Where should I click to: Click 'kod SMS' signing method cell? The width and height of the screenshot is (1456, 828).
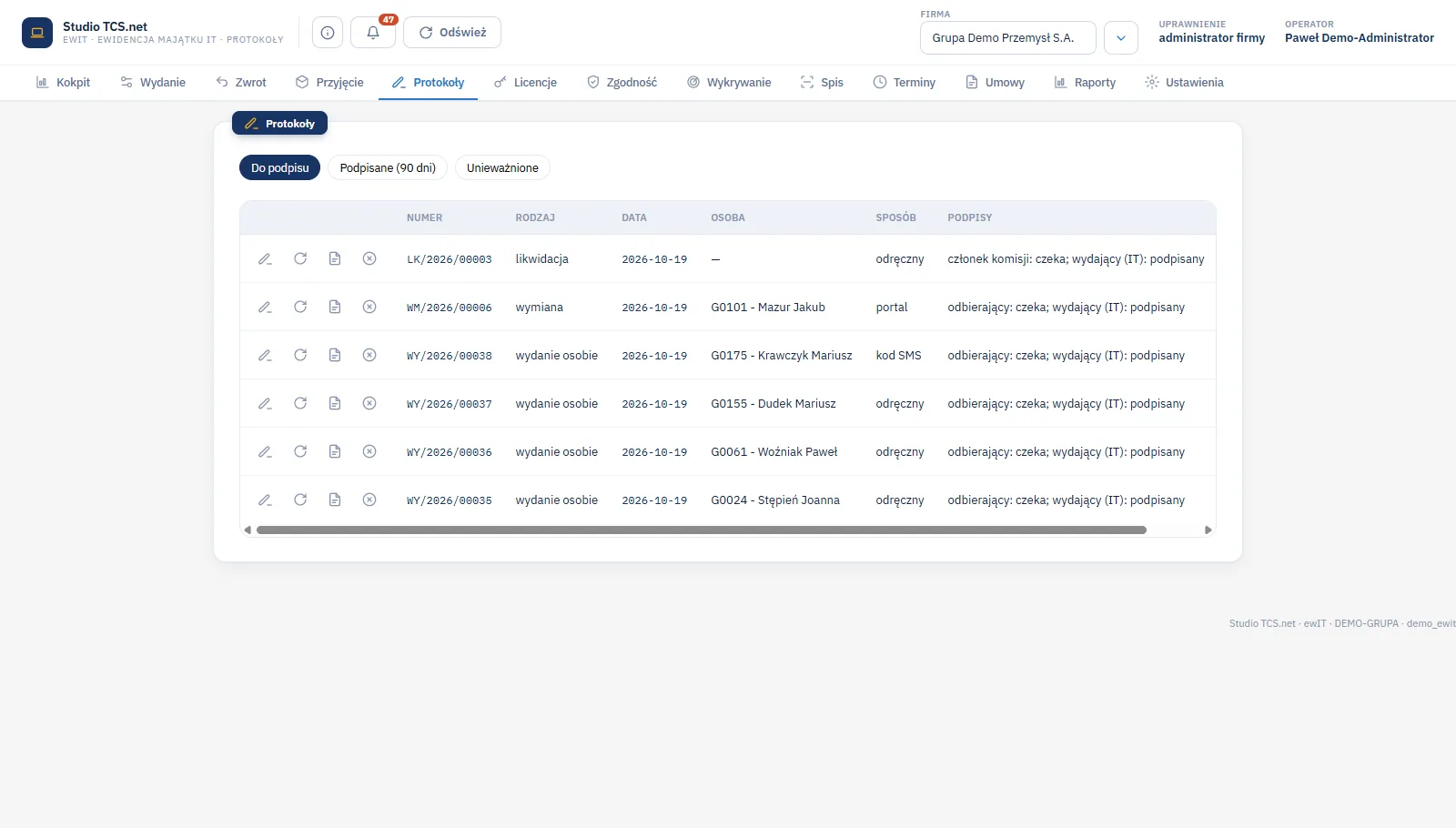(x=898, y=356)
